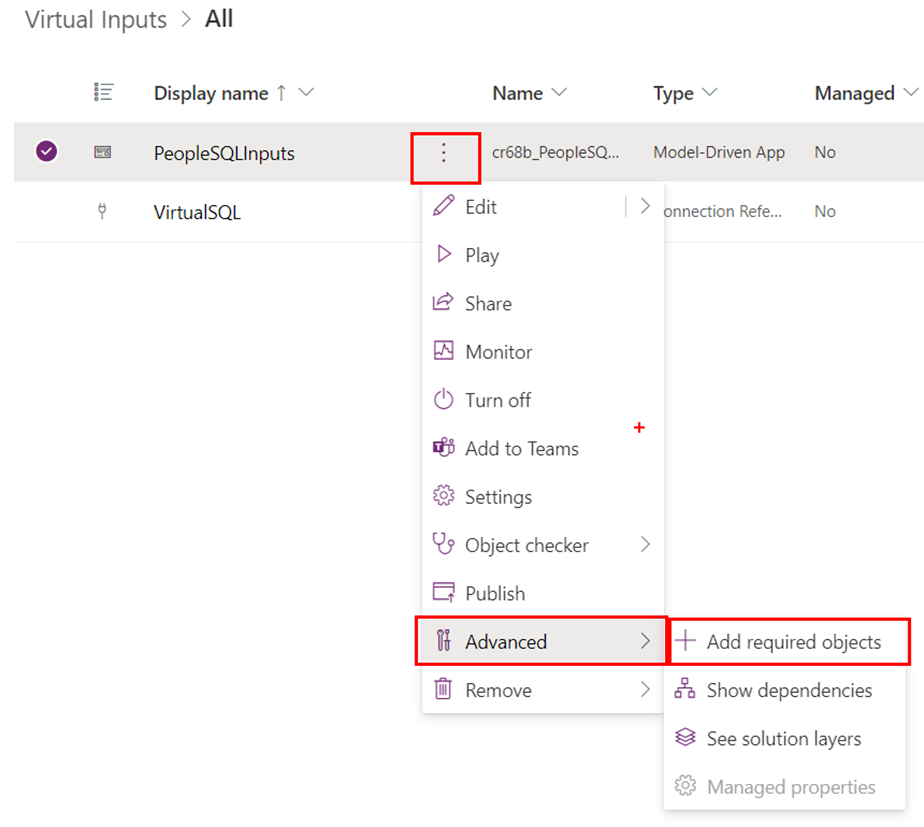Click the Remove trash can icon
The height and width of the screenshot is (827, 924).
point(443,690)
